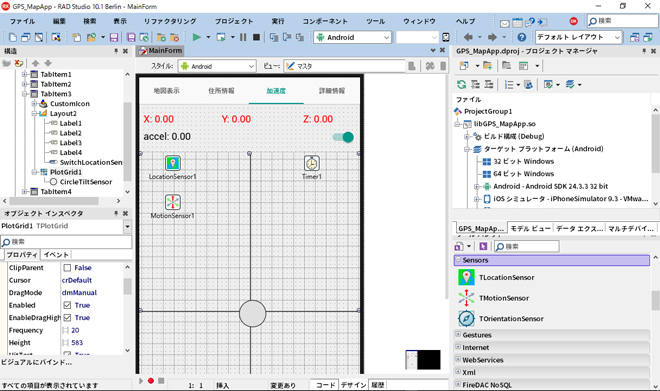Image resolution: width=660 pixels, height=391 pixels.
Task: Select SwitchLocationSensor in structure tree
Action: pyautogui.click(x=91, y=162)
